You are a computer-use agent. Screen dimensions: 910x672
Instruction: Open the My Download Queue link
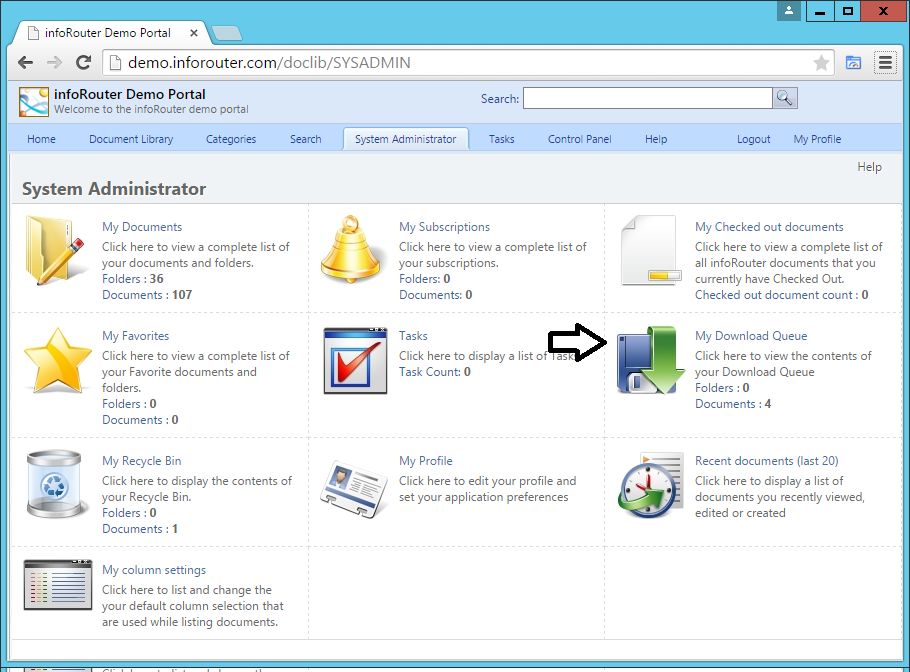click(x=751, y=336)
